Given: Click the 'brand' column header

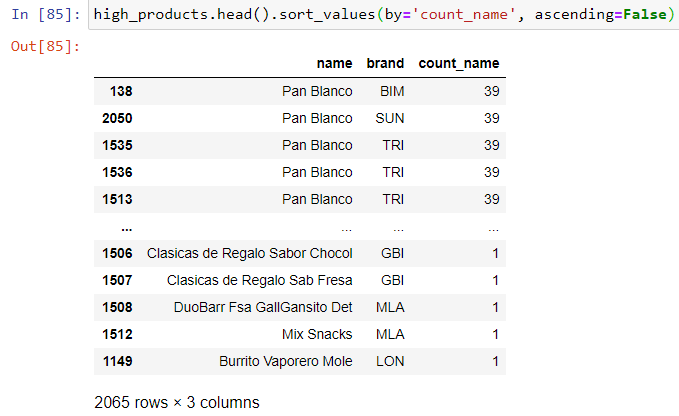Looking at the screenshot, I should point(385,63).
